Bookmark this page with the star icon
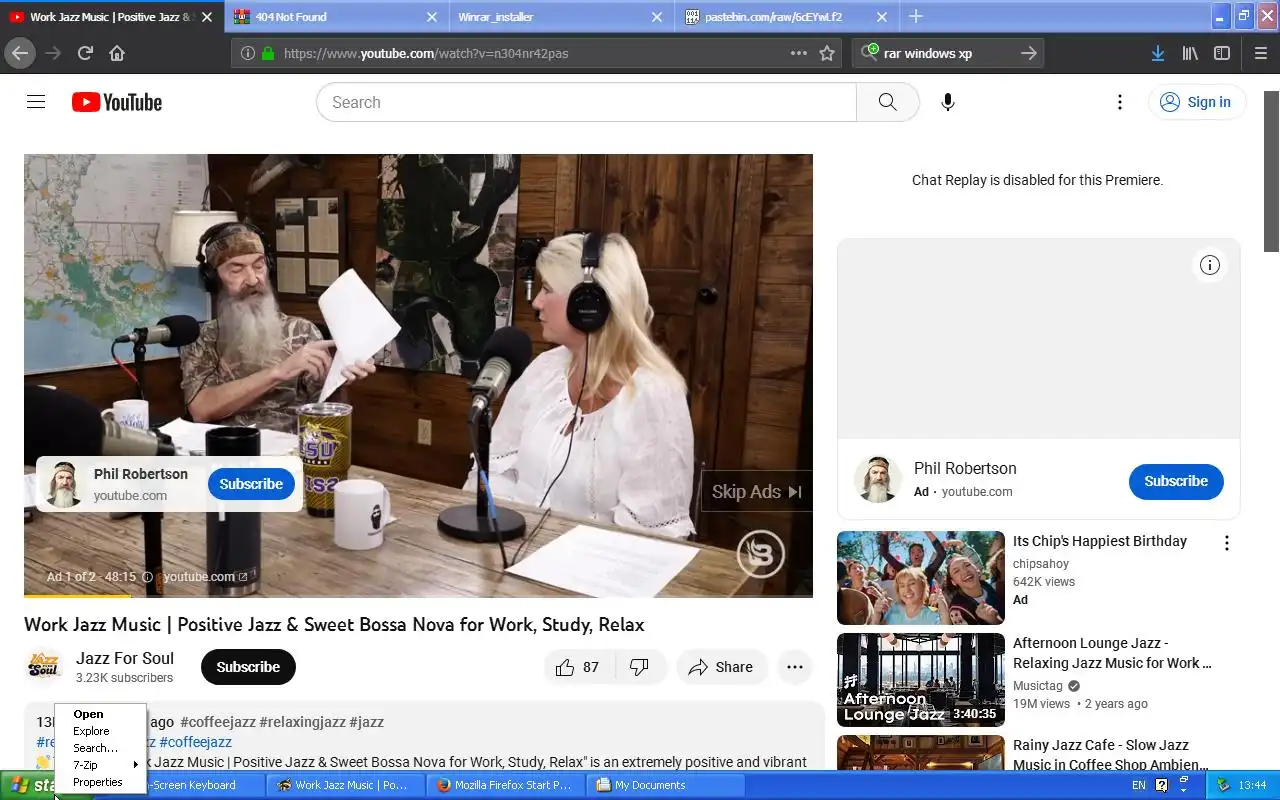1280x800 pixels. click(827, 53)
